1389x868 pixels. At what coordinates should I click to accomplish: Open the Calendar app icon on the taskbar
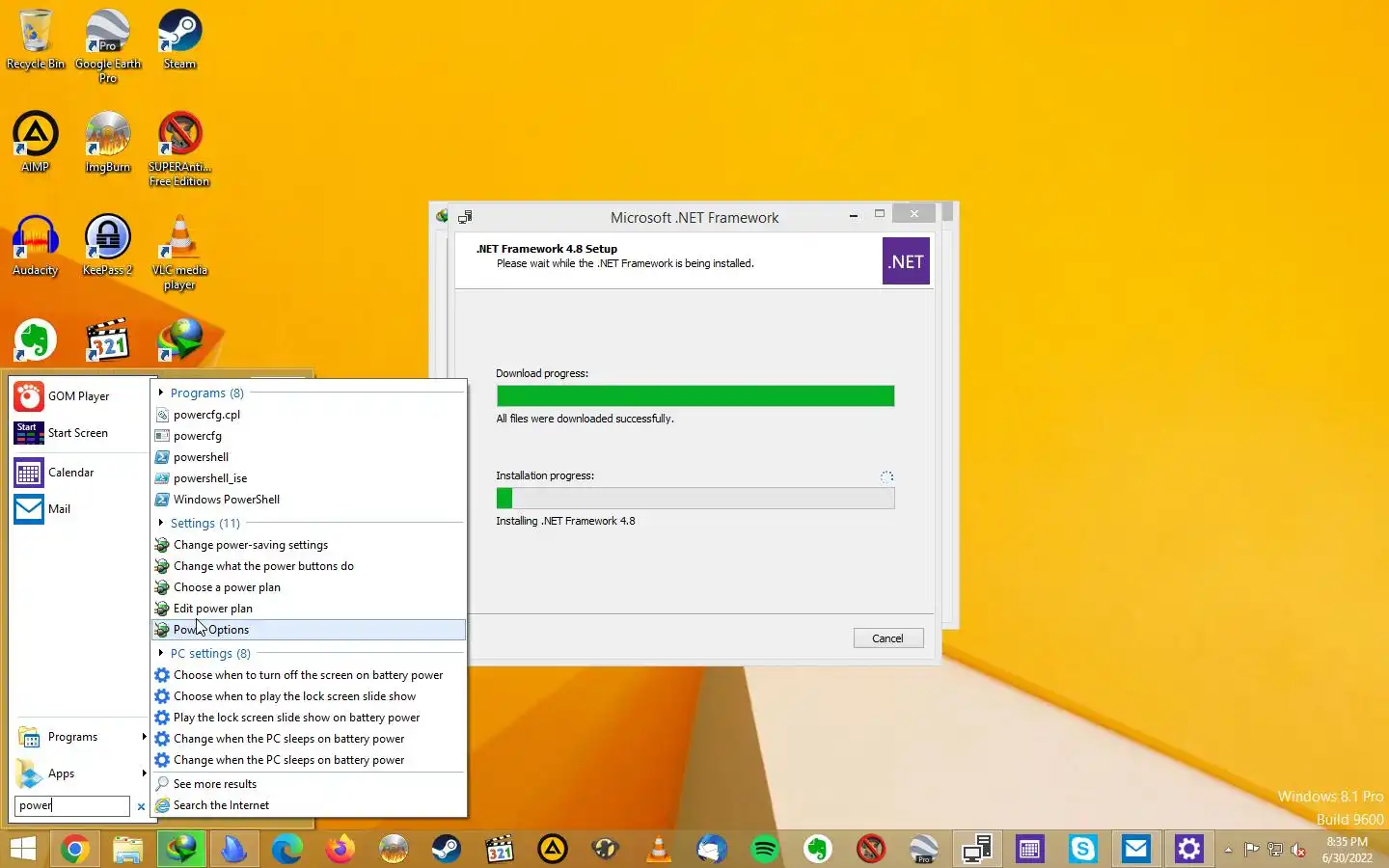[1030, 849]
